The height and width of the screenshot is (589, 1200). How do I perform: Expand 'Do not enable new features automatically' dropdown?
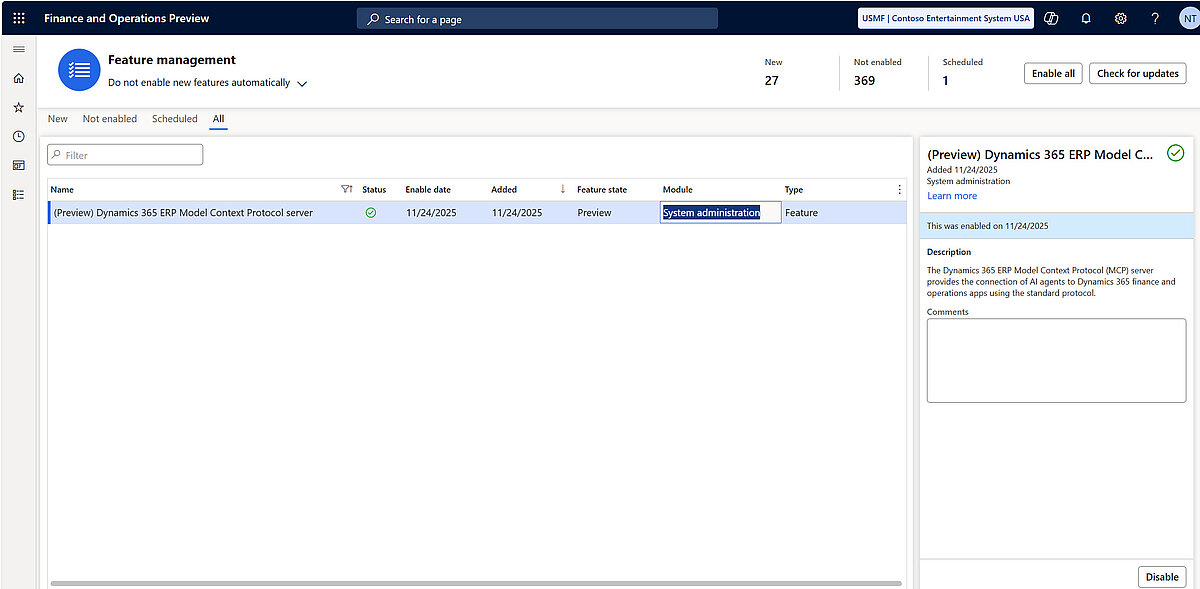point(302,84)
